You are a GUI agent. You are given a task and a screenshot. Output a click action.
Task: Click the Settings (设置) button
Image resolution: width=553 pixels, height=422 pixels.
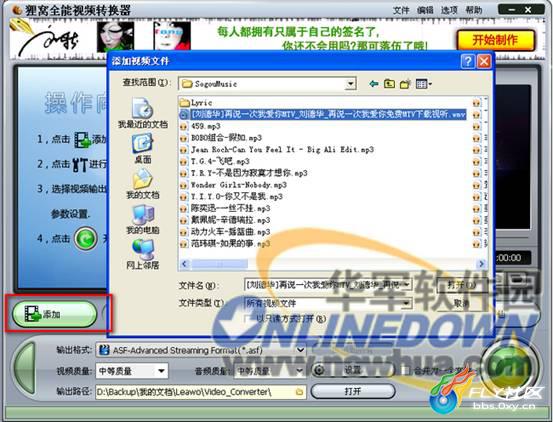tap(353, 370)
